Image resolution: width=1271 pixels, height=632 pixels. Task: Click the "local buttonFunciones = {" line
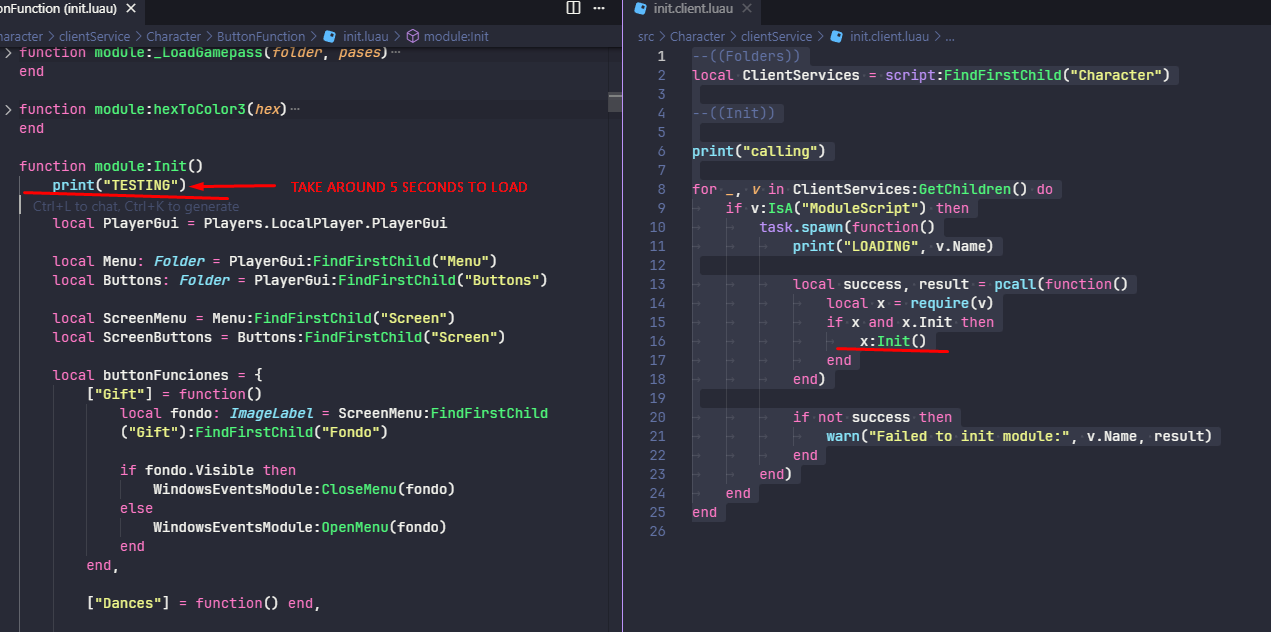(157, 375)
